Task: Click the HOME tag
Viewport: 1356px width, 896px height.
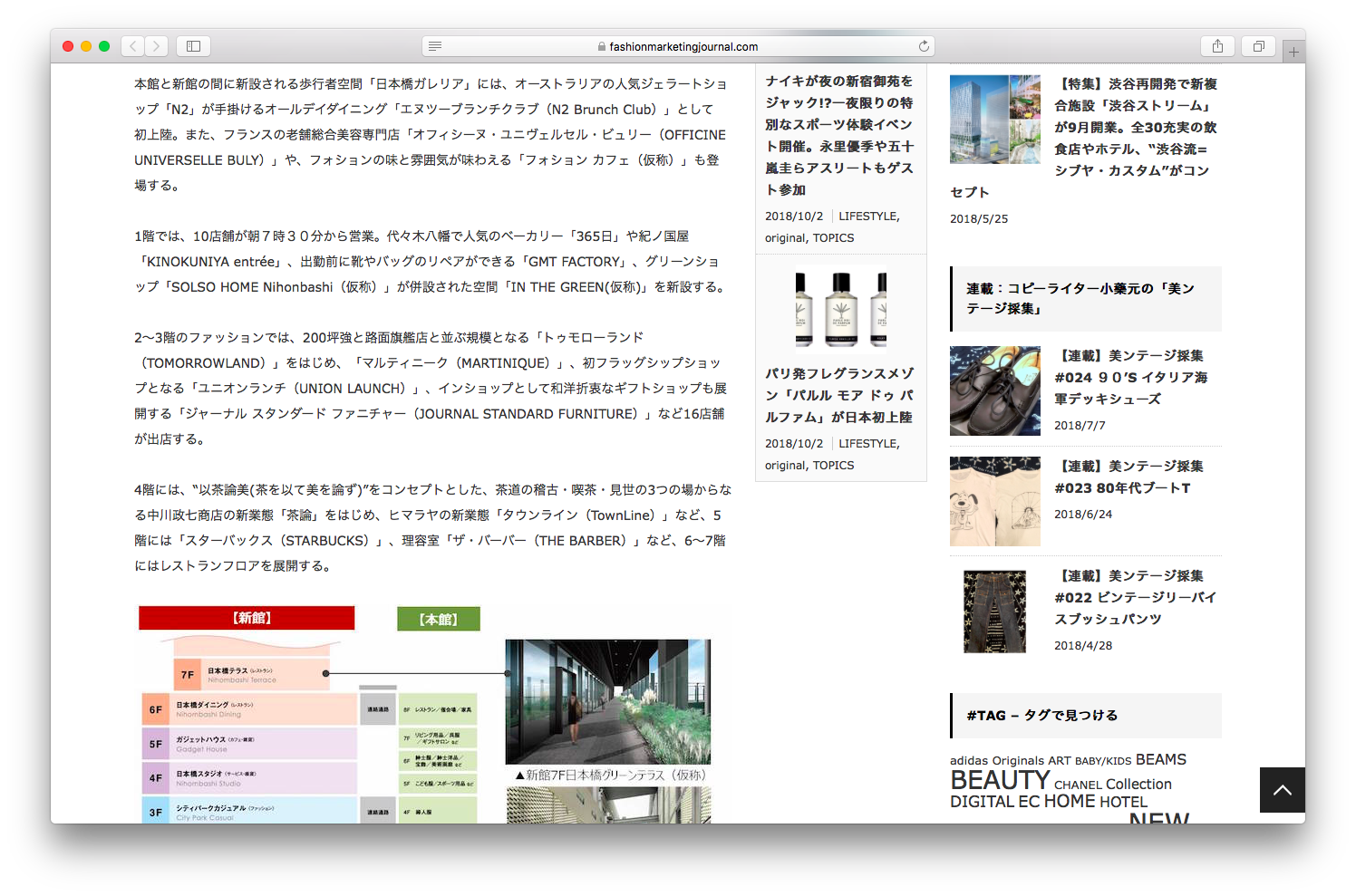Action: [x=1070, y=801]
